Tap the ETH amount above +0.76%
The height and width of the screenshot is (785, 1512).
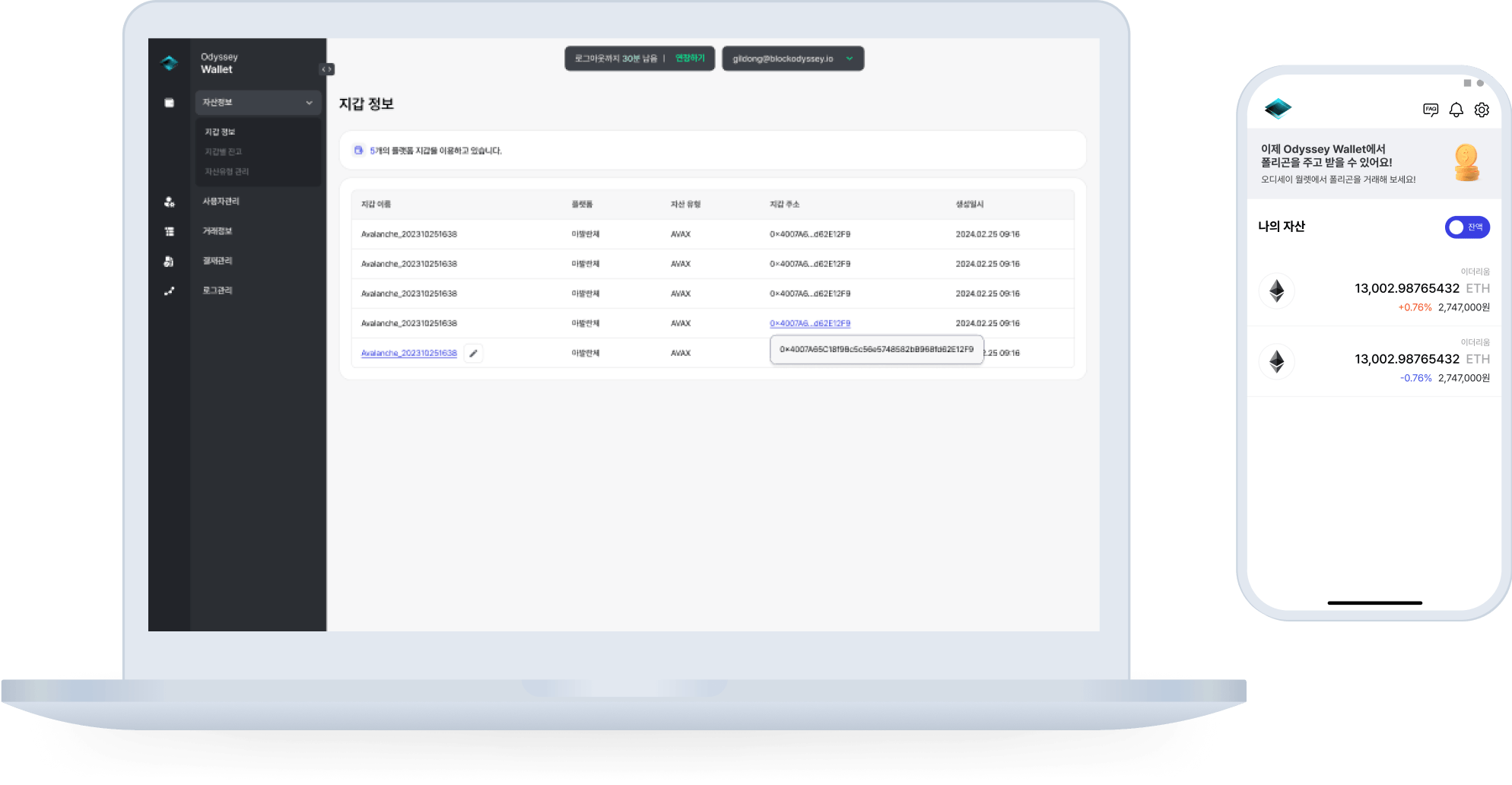pyautogui.click(x=1422, y=288)
